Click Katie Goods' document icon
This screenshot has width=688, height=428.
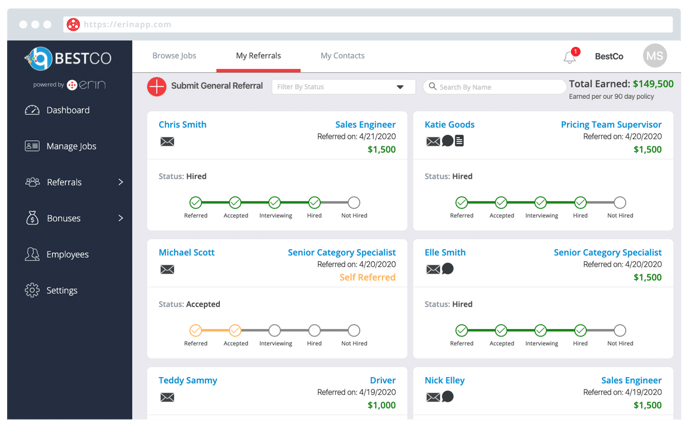[x=459, y=141]
